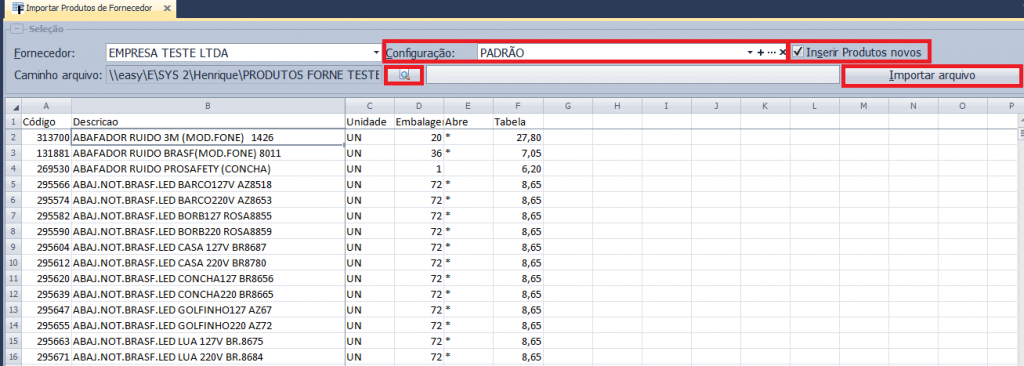The height and width of the screenshot is (366, 1024).
Task: Select cell with code 313700
Action: (x=46, y=137)
